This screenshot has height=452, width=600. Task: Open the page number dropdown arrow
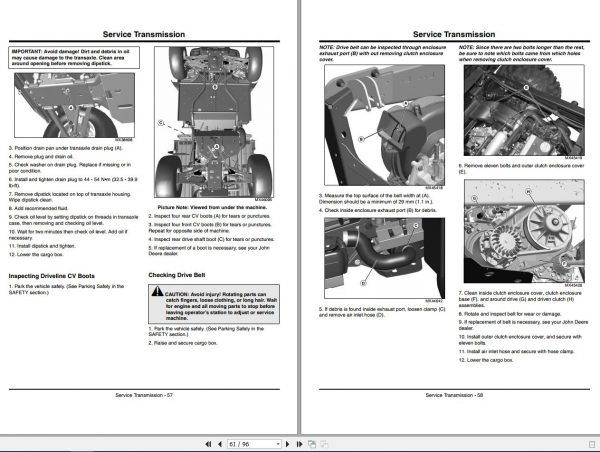click(x=278, y=444)
